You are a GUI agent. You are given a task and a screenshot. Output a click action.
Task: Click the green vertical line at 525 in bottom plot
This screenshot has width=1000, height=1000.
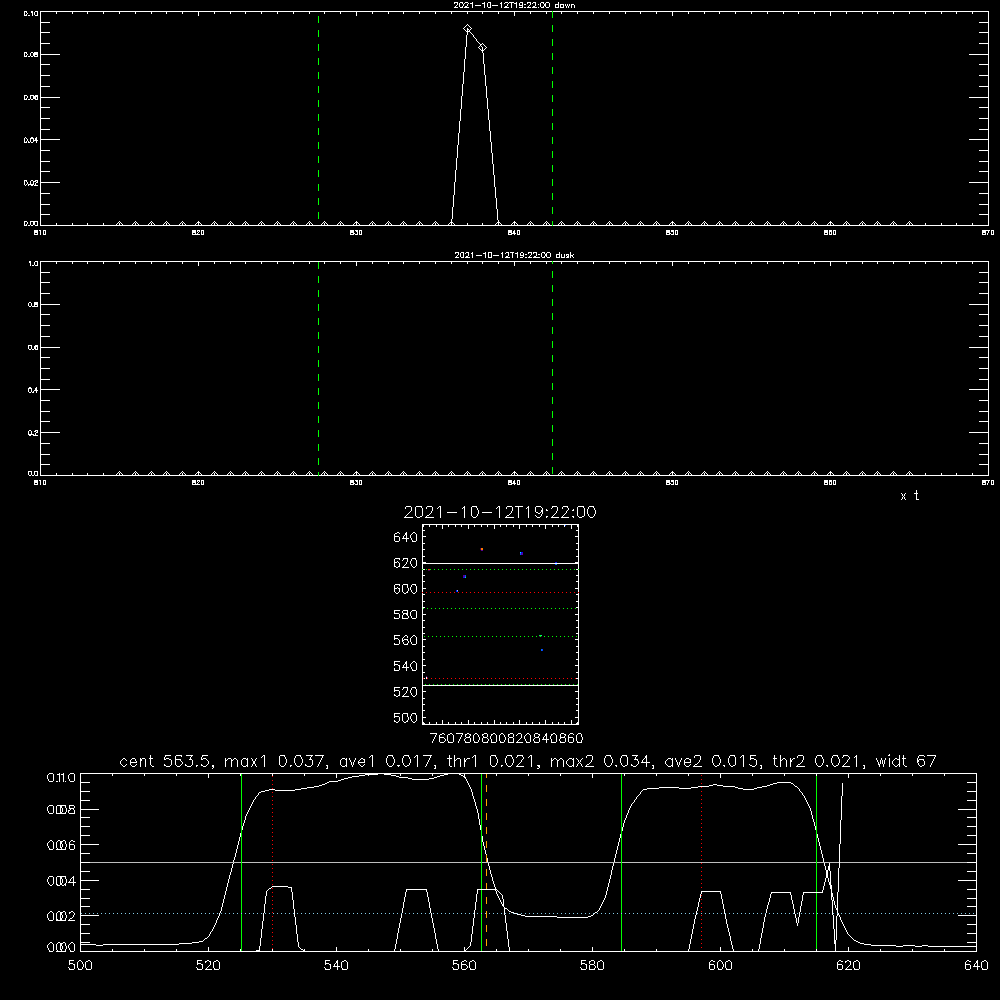pyautogui.click(x=241, y=861)
